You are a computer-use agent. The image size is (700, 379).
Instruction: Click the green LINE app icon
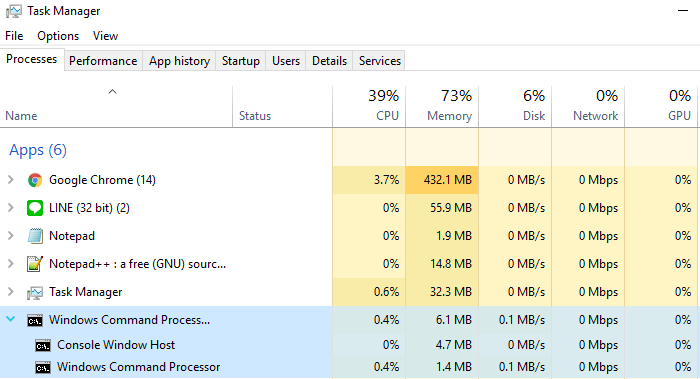tap(35, 208)
